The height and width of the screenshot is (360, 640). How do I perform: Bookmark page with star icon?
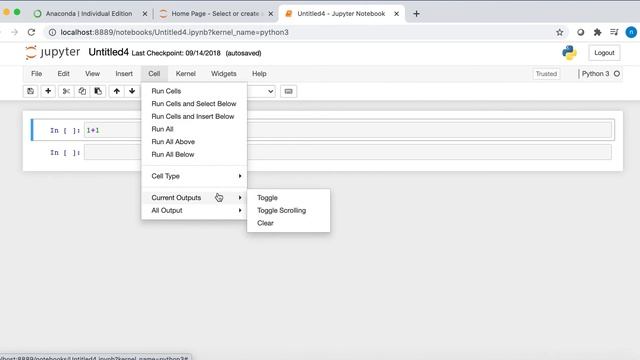point(560,32)
